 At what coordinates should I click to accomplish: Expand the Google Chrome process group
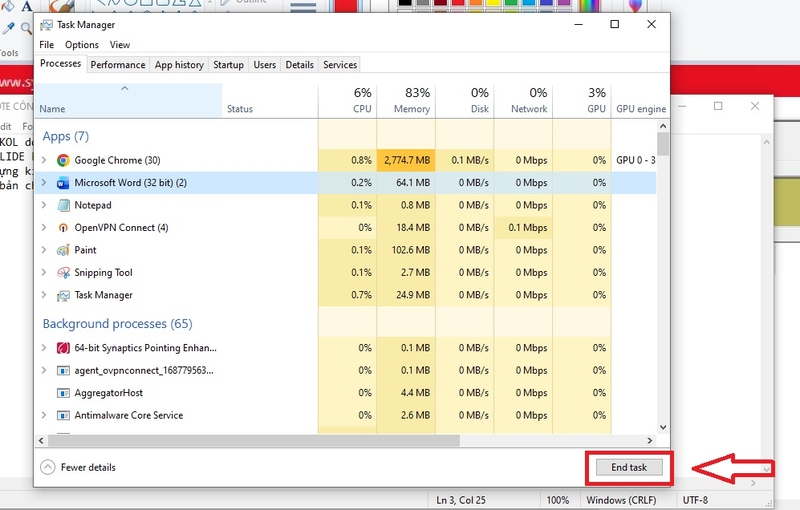(x=44, y=160)
